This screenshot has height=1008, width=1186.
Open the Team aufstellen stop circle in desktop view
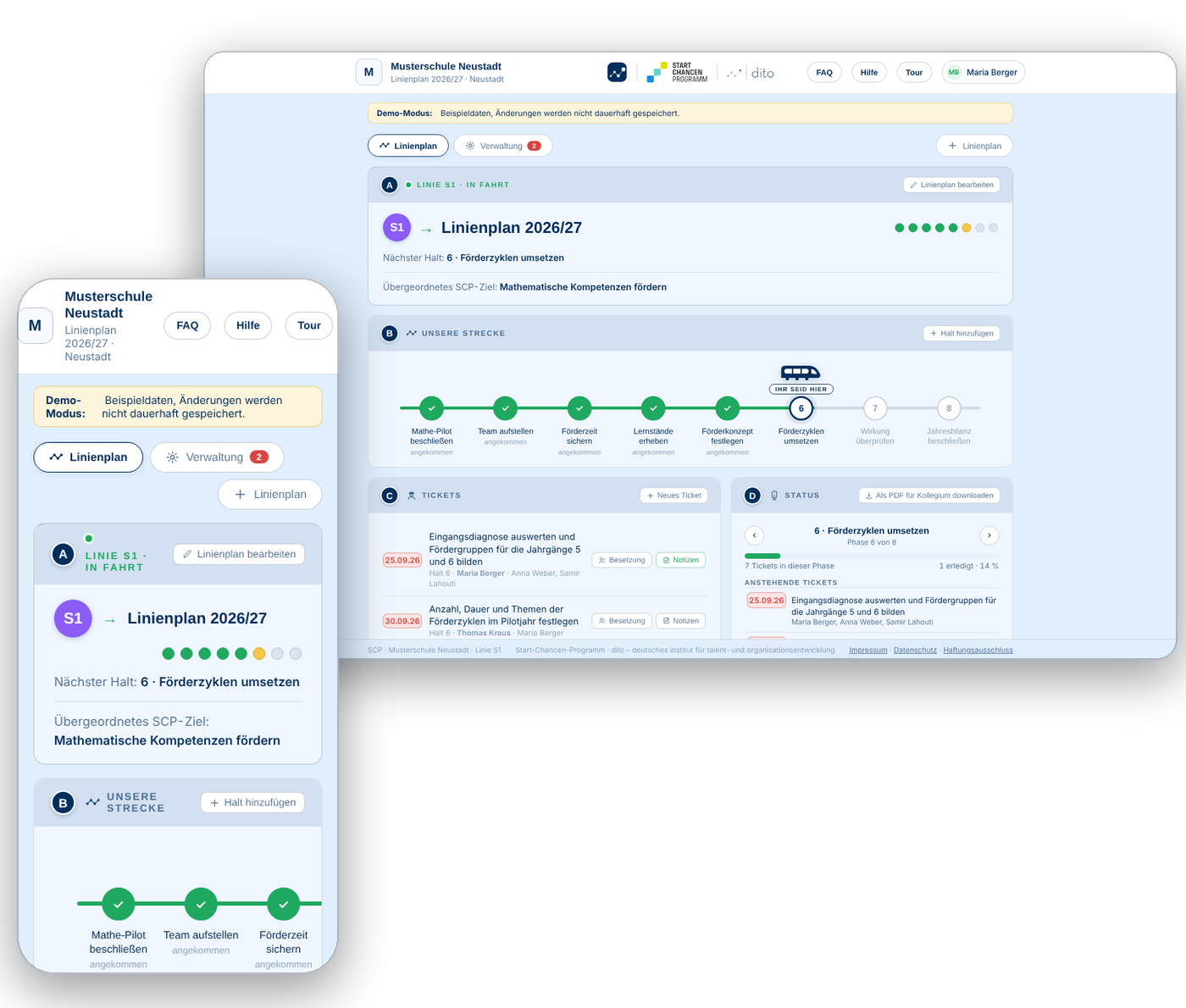[x=506, y=408]
